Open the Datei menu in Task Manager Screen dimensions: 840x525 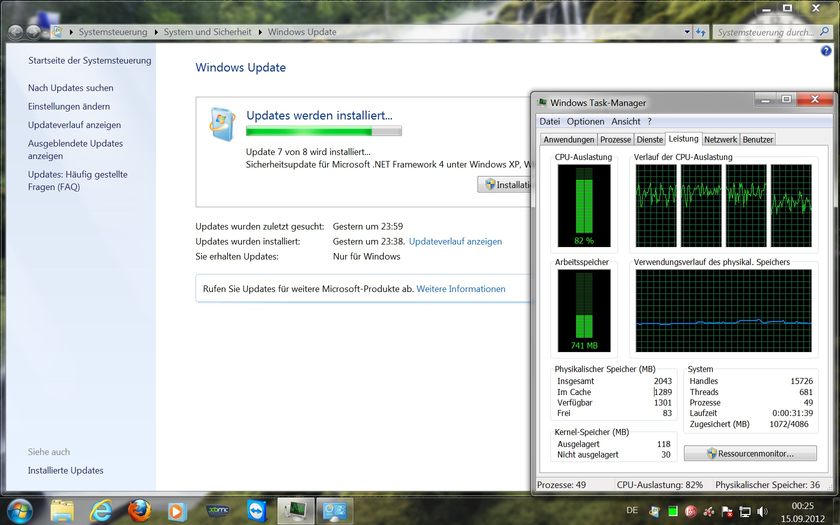[x=550, y=122]
